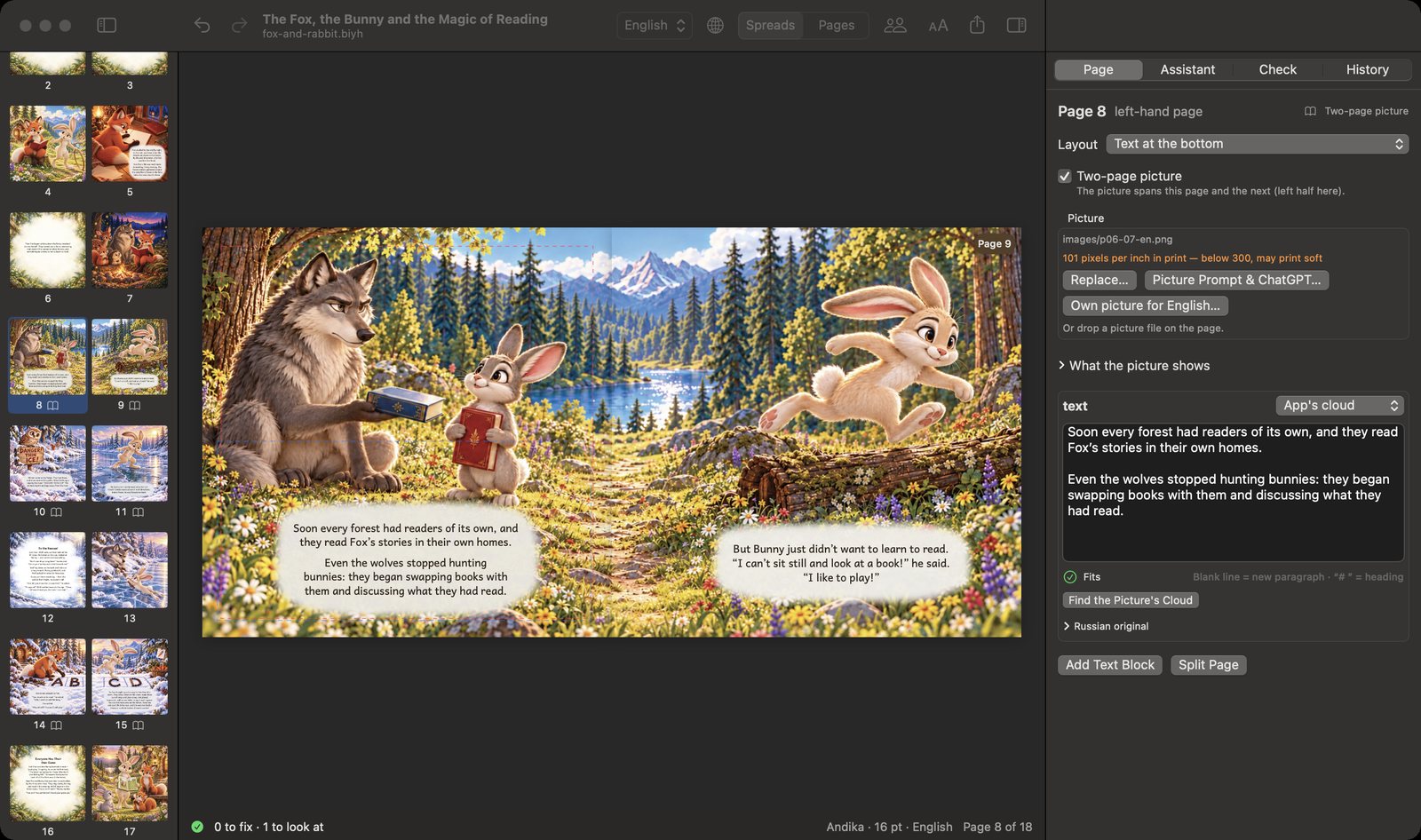Viewport: 1421px width, 840px height.
Task: Click the Split Page button
Action: point(1208,665)
